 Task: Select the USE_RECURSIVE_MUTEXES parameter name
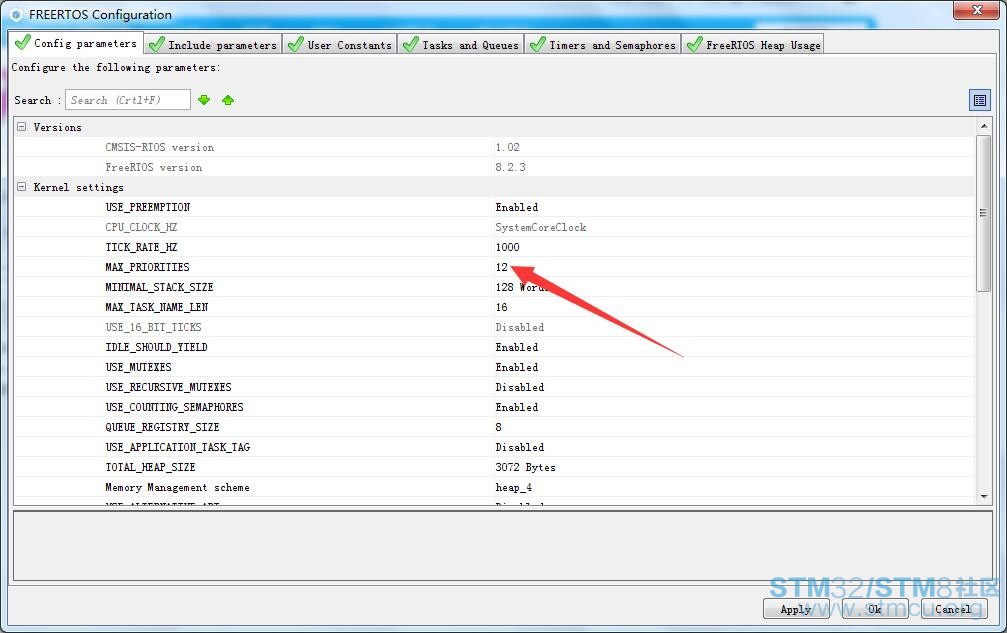(x=168, y=386)
